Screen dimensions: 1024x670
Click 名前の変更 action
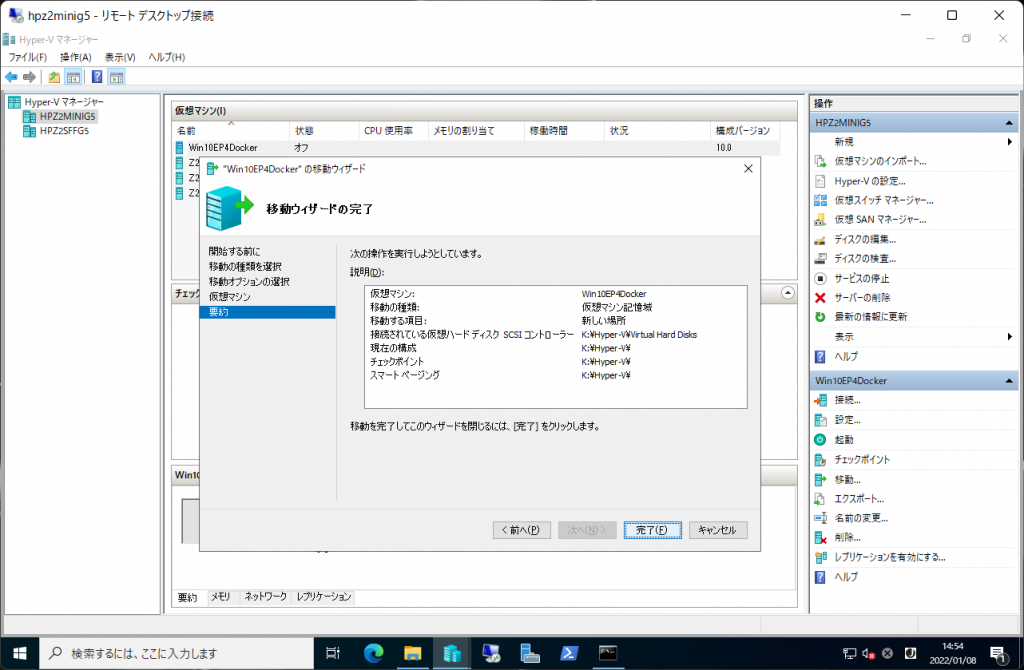click(x=861, y=518)
